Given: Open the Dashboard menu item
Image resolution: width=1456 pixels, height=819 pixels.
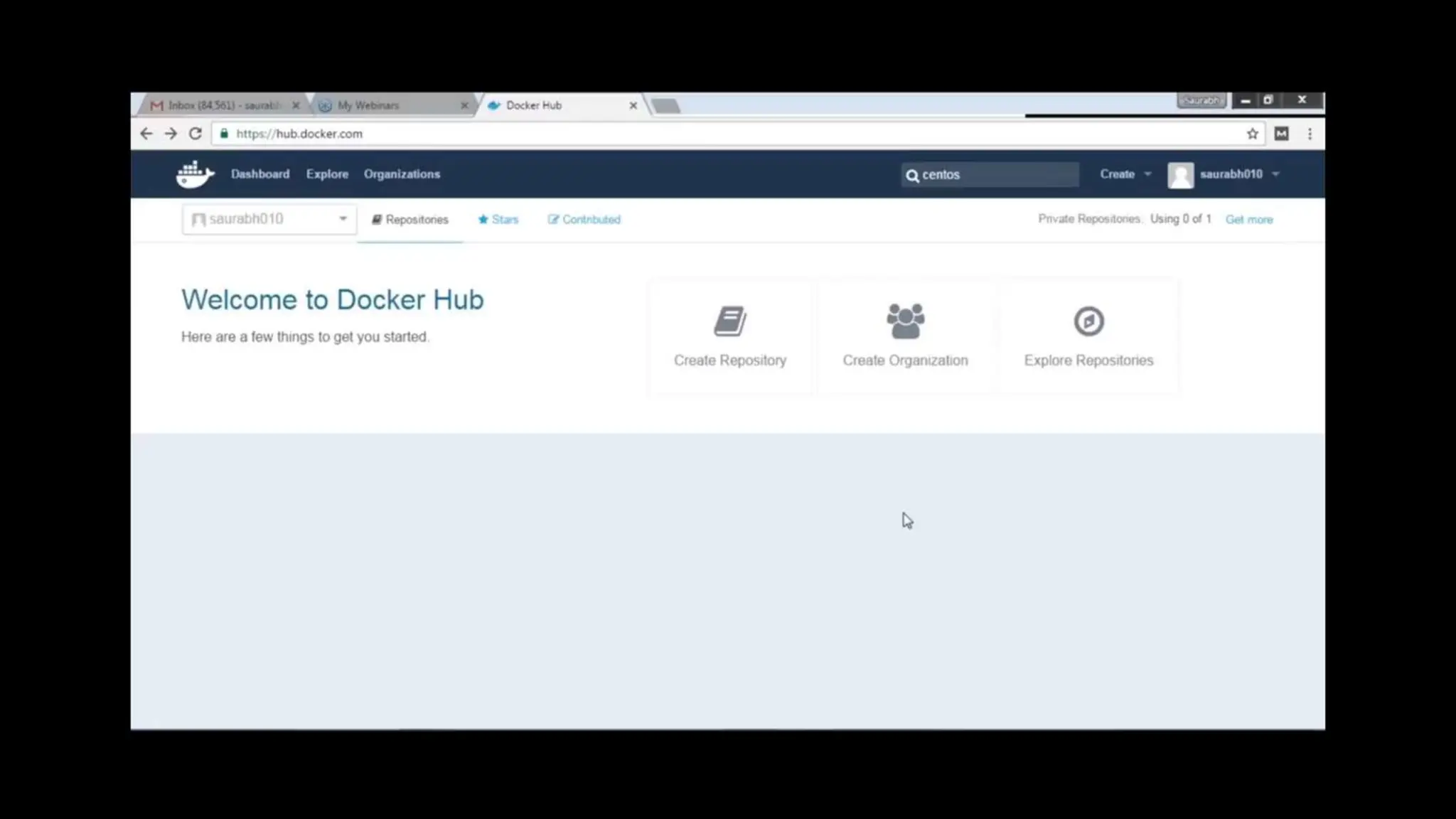Looking at the screenshot, I should pyautogui.click(x=260, y=174).
